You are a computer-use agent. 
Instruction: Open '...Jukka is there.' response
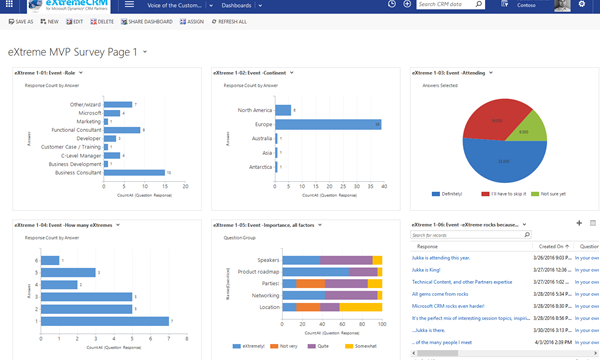pyautogui.click(x=429, y=330)
